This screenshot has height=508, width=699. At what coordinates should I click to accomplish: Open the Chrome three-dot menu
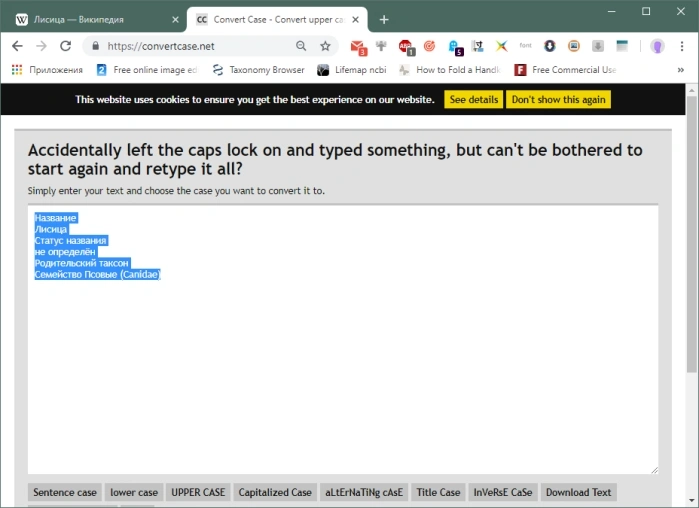[682, 46]
